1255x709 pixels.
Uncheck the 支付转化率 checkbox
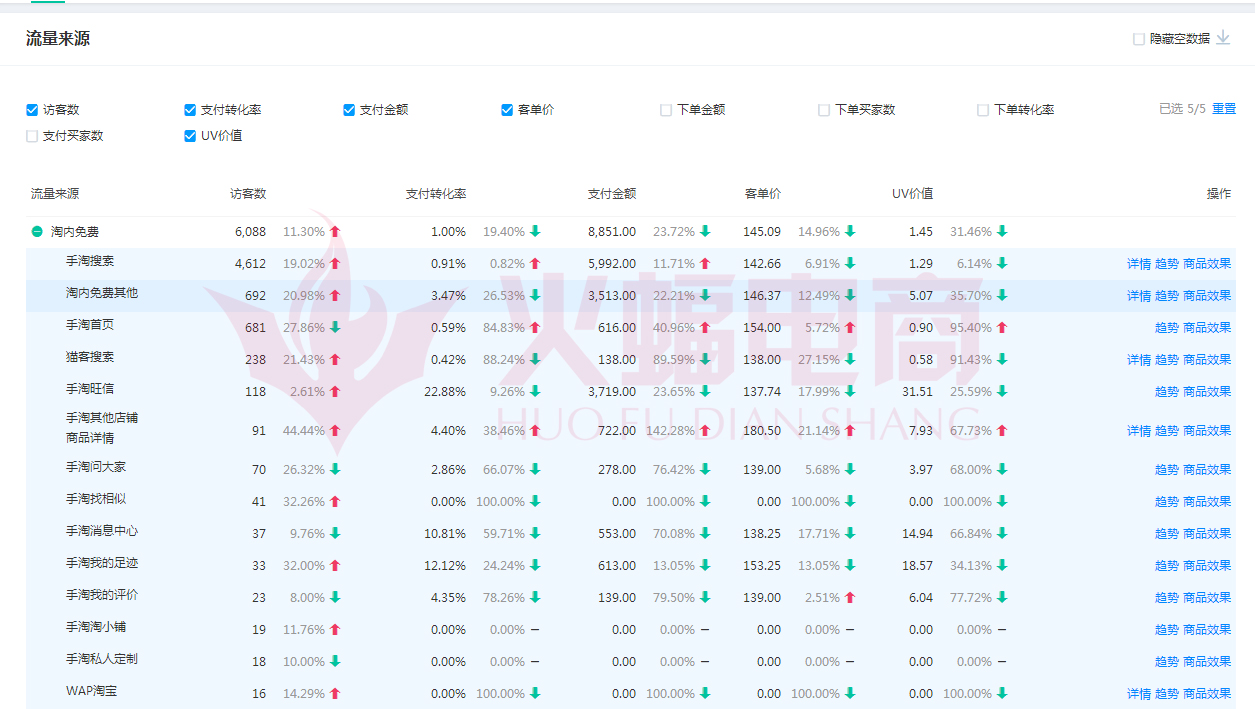tap(190, 110)
